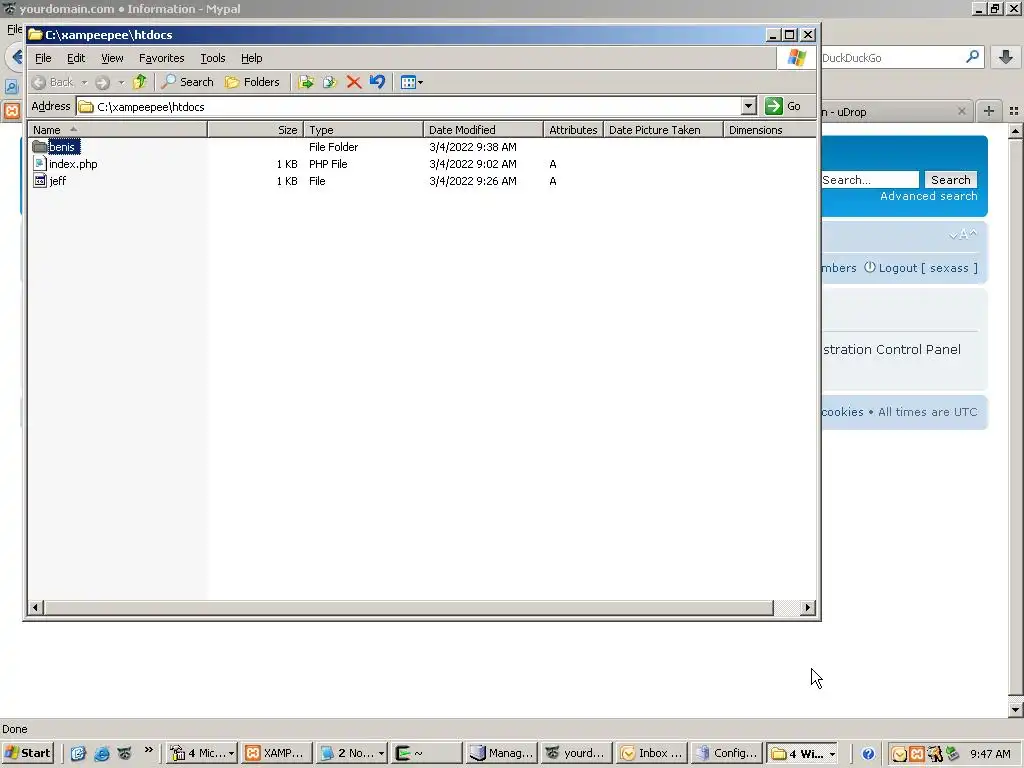
Task: Sort by the Name column header
Action: 118,130
